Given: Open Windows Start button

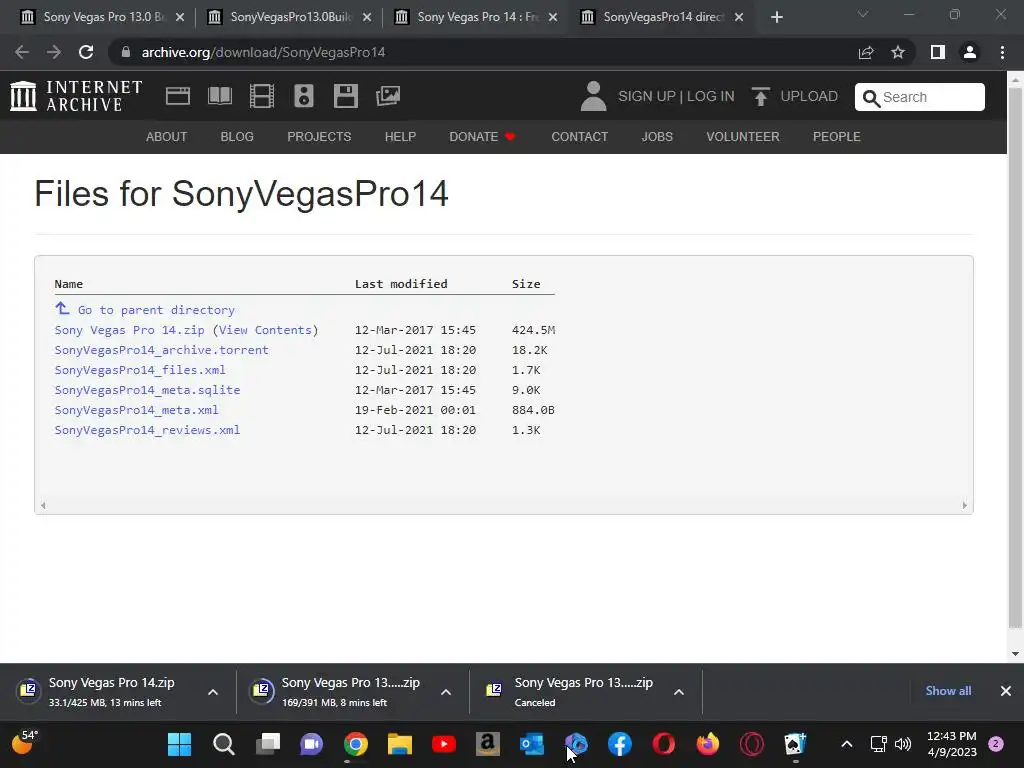Looking at the screenshot, I should (x=180, y=744).
